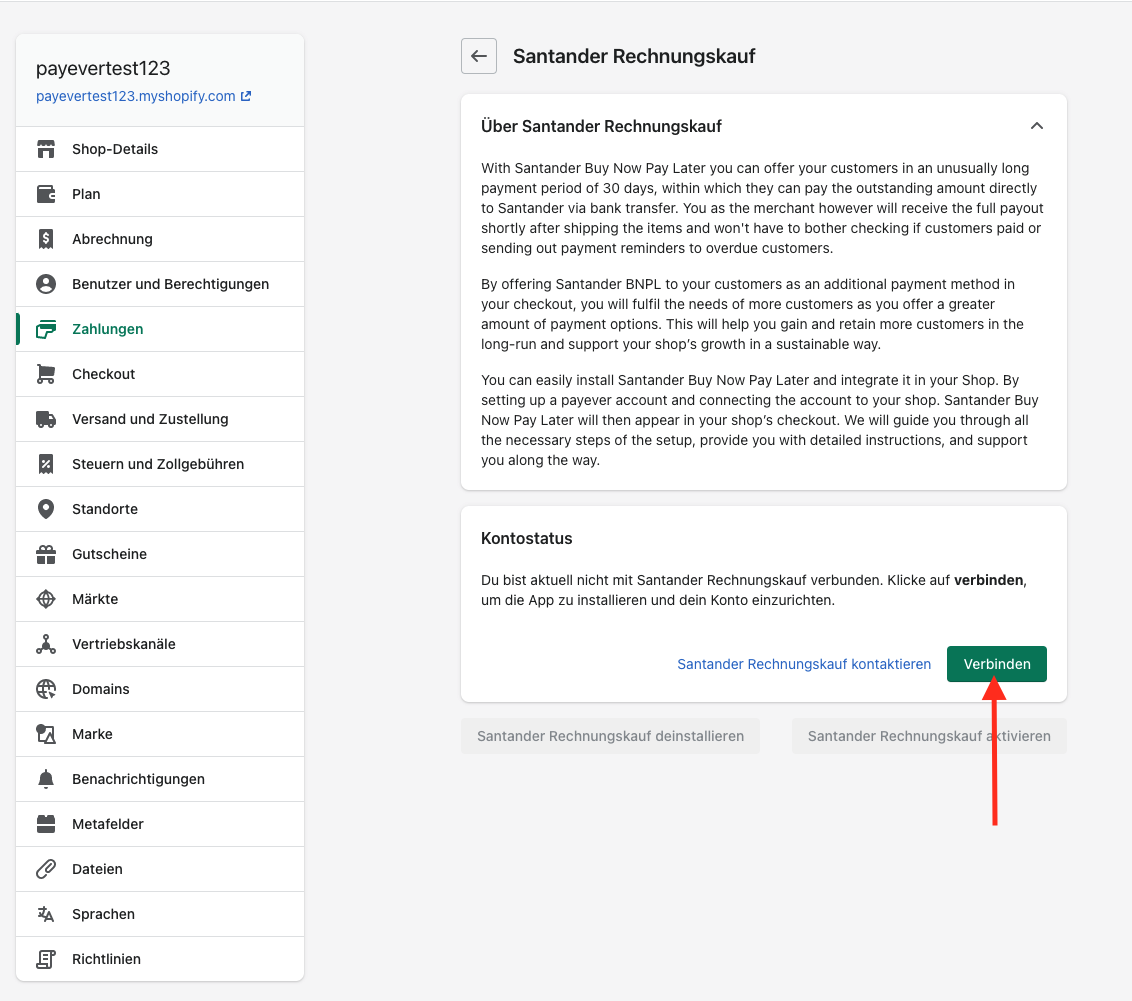Screen dimensions: 1132x1001
Task: Open Benutzer und Berechtigungen settings
Action: click(x=160, y=284)
